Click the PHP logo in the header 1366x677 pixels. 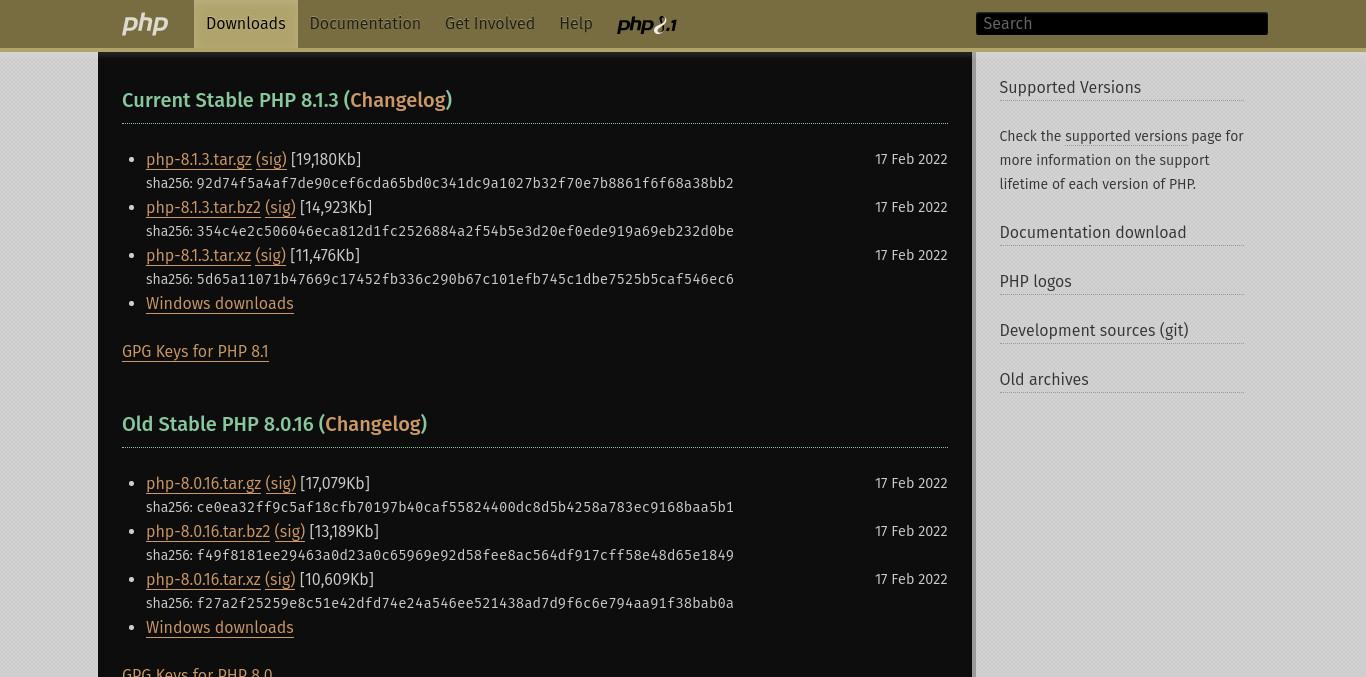tap(145, 24)
